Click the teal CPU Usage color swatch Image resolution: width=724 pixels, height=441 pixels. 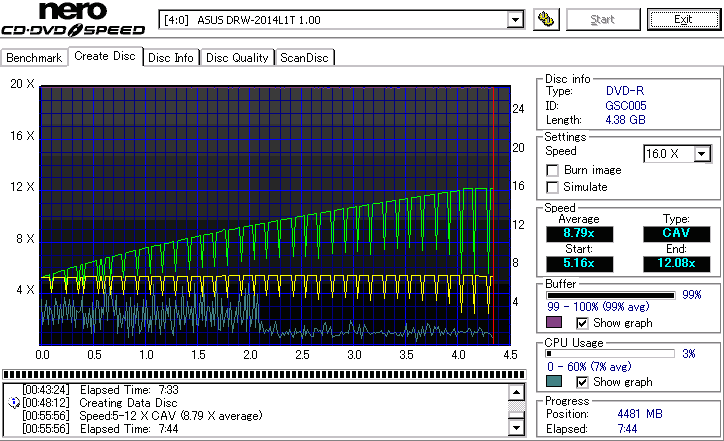[555, 382]
